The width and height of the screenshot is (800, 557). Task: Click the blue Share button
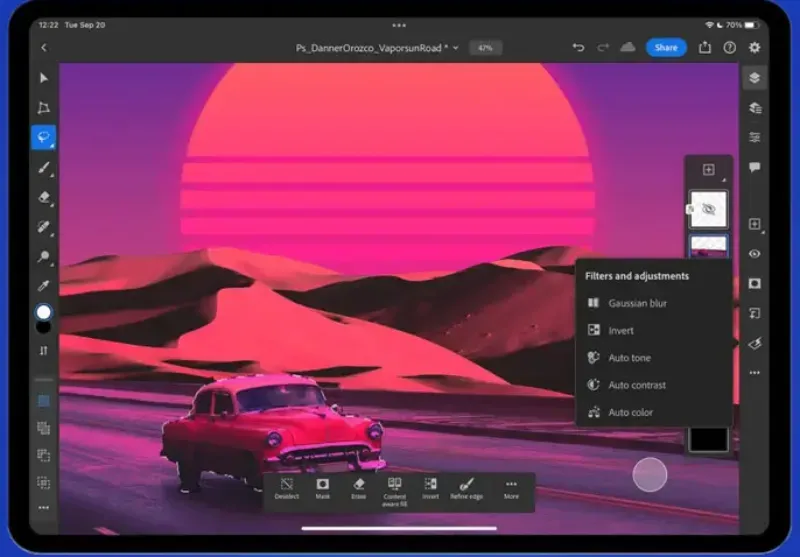click(x=666, y=47)
